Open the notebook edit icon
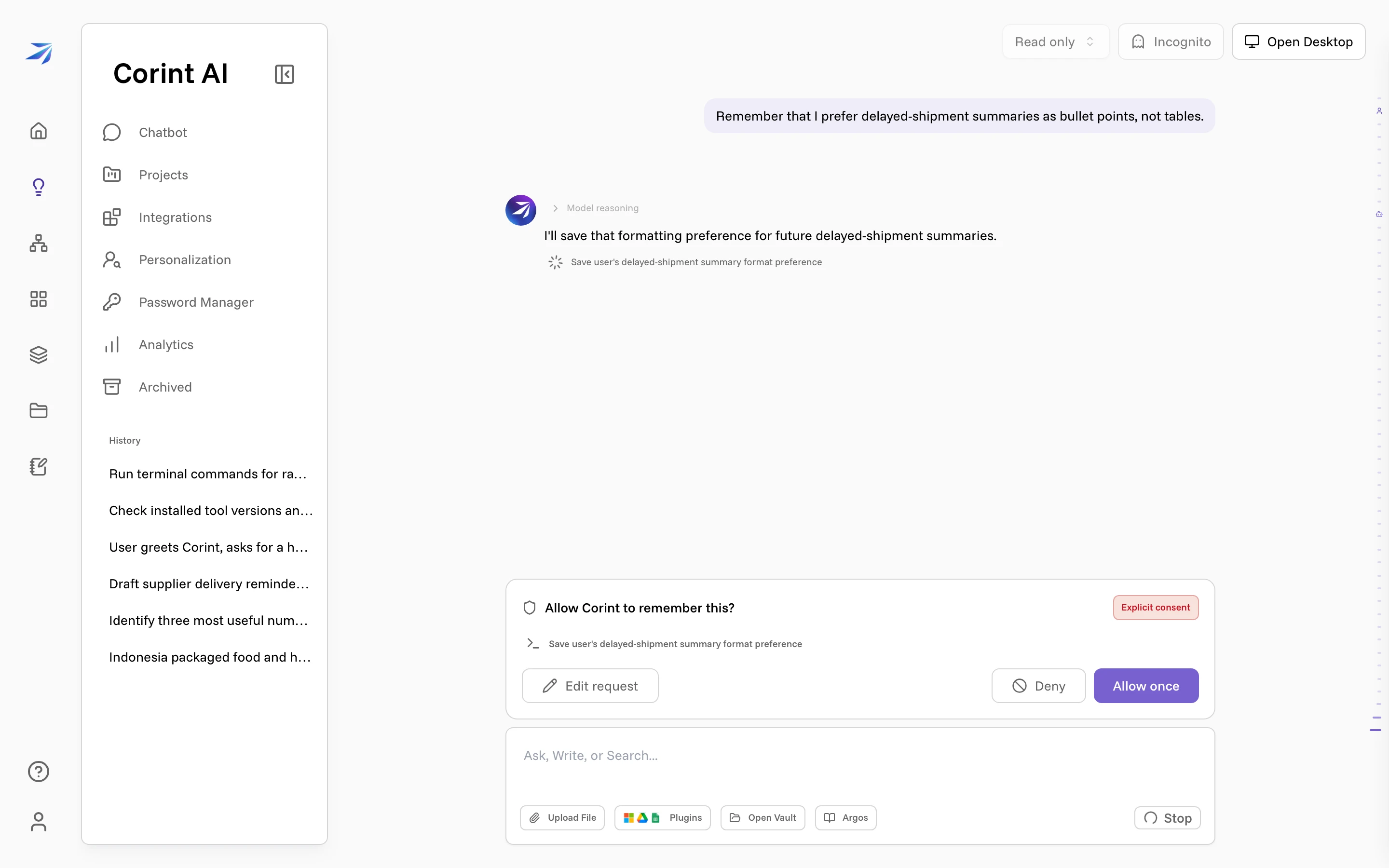Screen dimensions: 1389x868 (x=39, y=466)
